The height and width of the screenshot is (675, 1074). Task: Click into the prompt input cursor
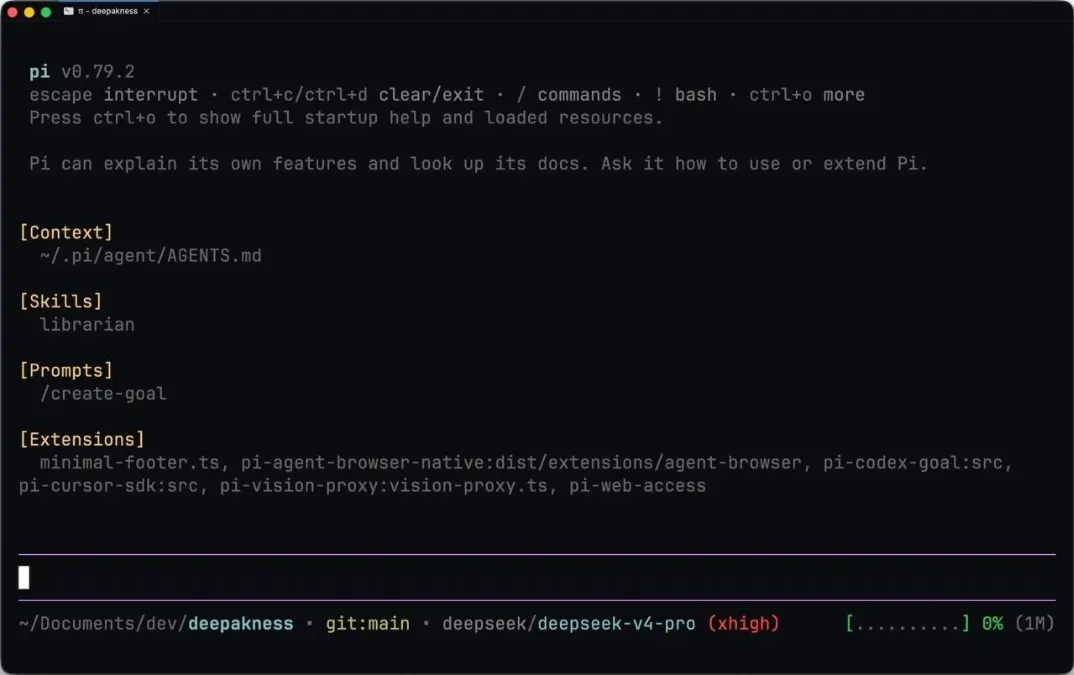pos(24,577)
